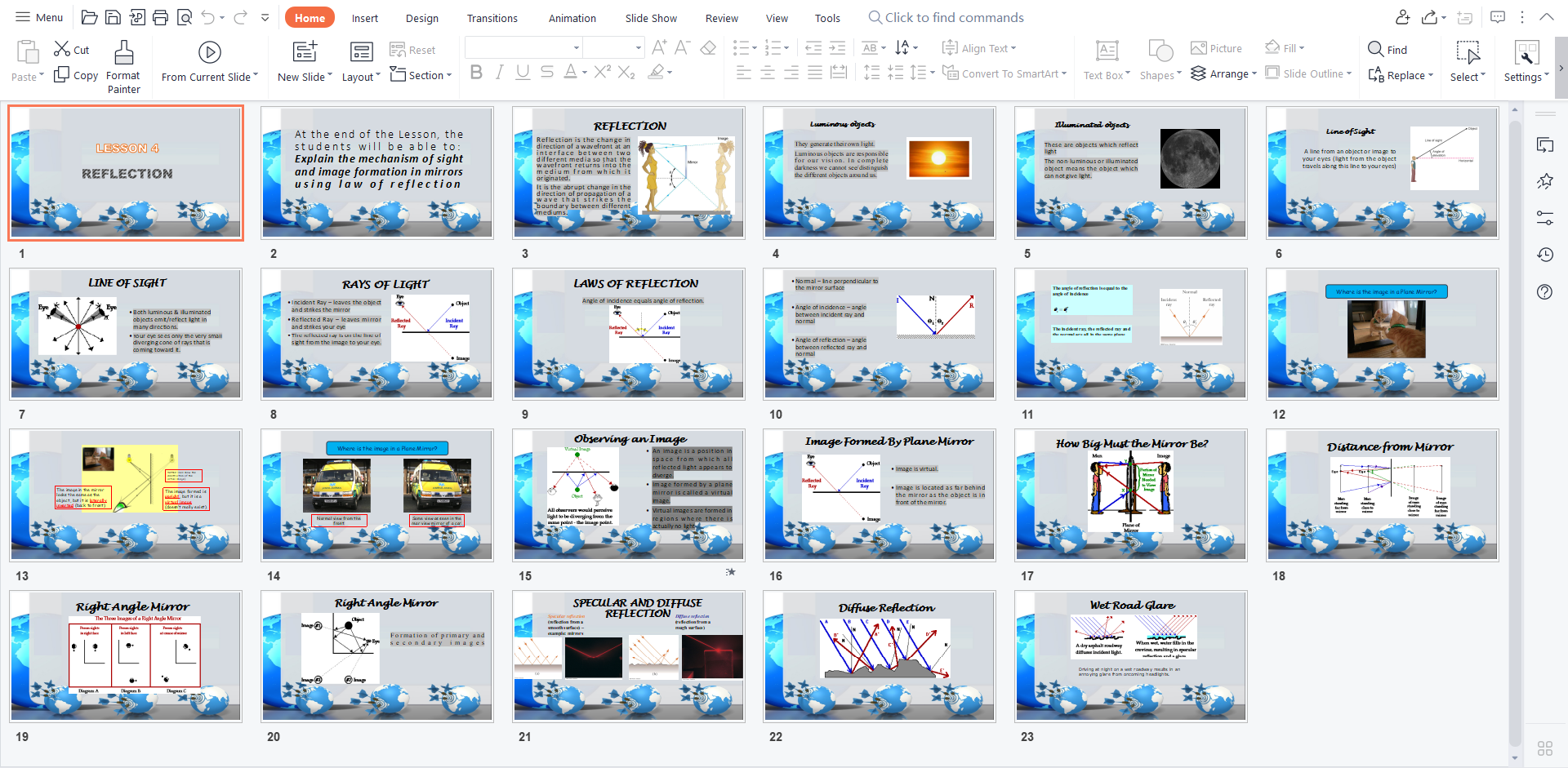The image size is (1568, 768).
Task: Click the vertical scrollbar of slide sorter
Action: (1515, 433)
